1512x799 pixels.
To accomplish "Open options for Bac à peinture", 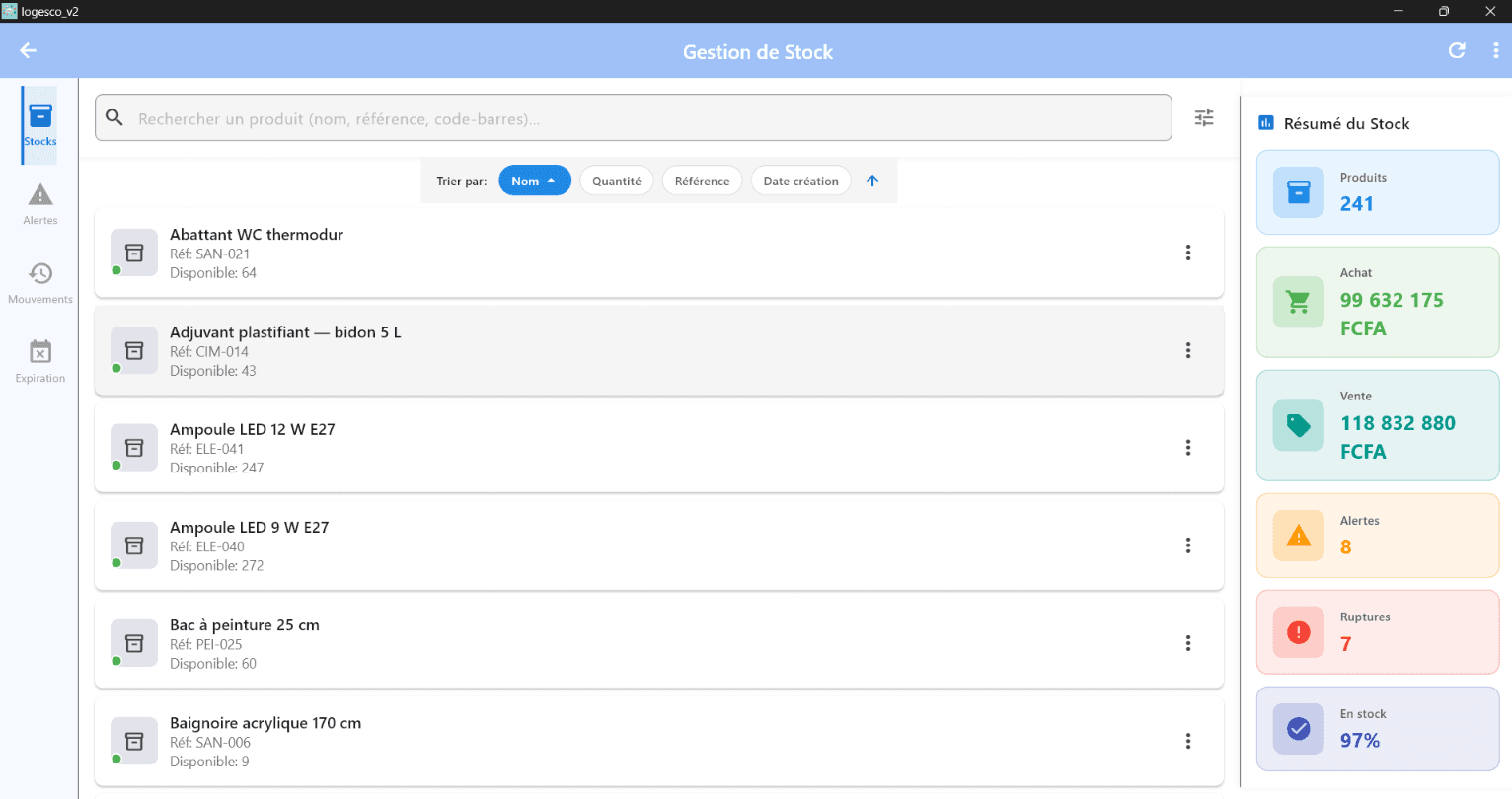I will pos(1188,643).
